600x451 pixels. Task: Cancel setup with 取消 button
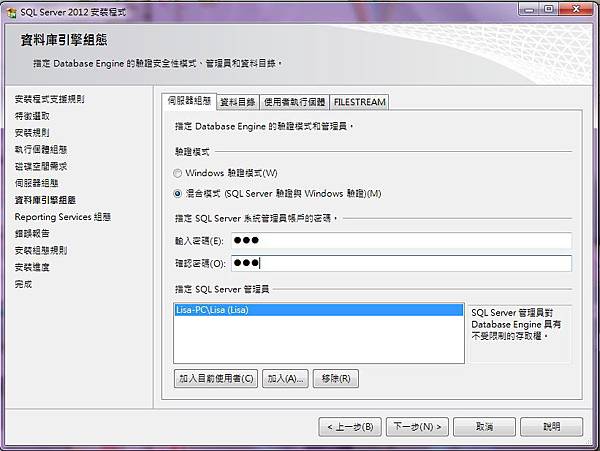click(x=484, y=427)
